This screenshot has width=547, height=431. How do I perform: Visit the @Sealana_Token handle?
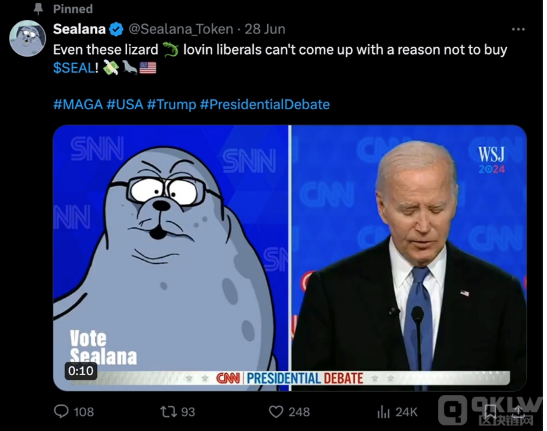(x=181, y=29)
